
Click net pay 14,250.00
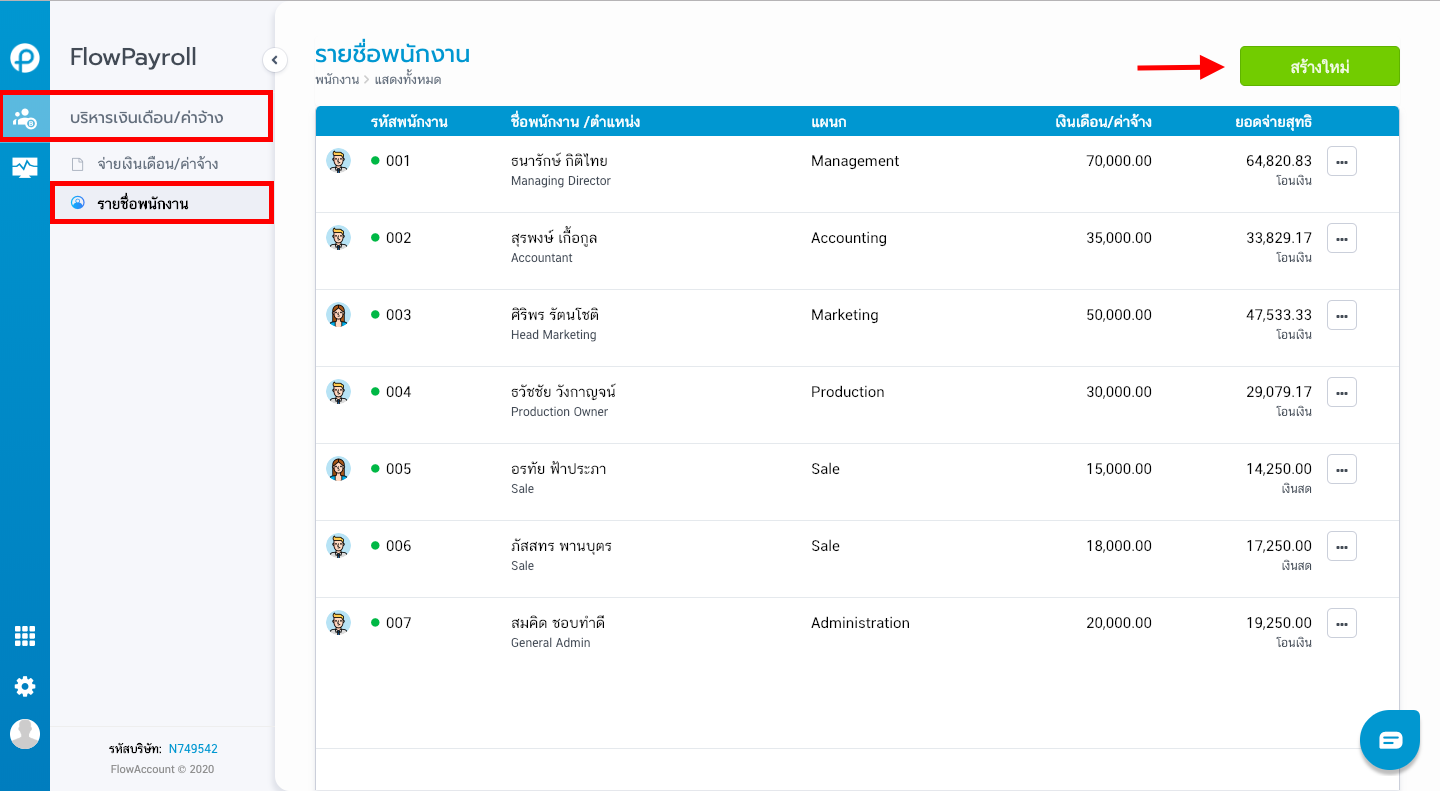click(1279, 469)
